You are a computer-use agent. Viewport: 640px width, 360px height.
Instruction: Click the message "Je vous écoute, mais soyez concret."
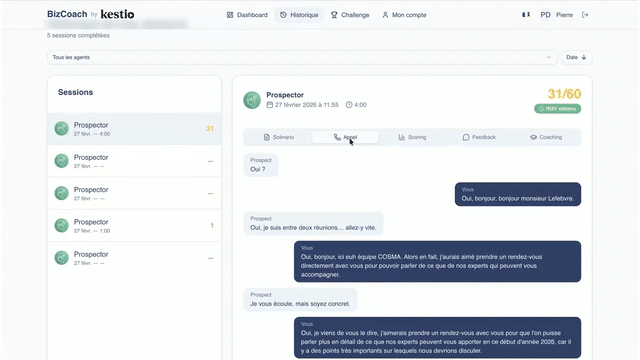300,300
